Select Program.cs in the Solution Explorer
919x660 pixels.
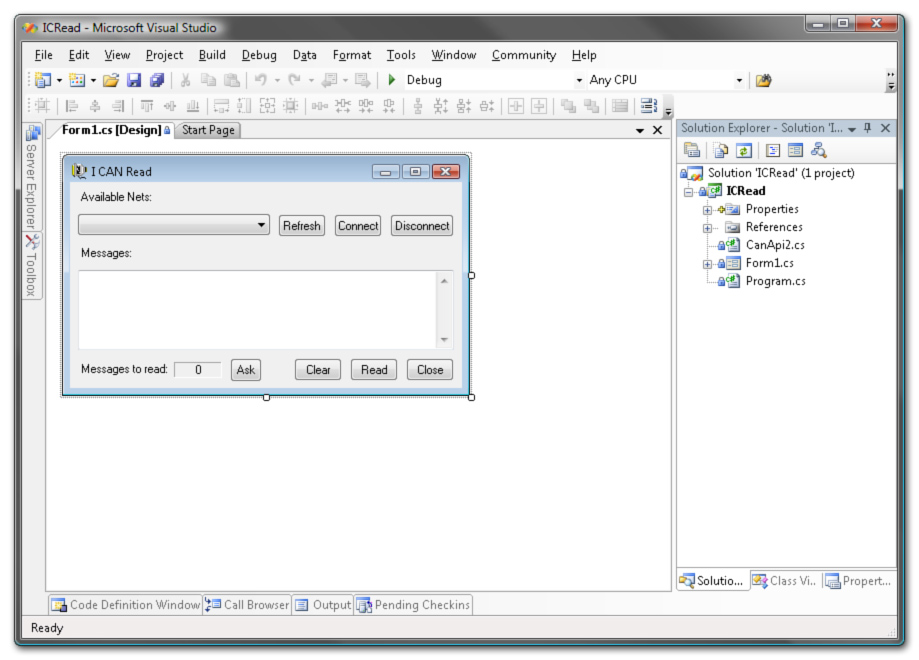tap(775, 281)
